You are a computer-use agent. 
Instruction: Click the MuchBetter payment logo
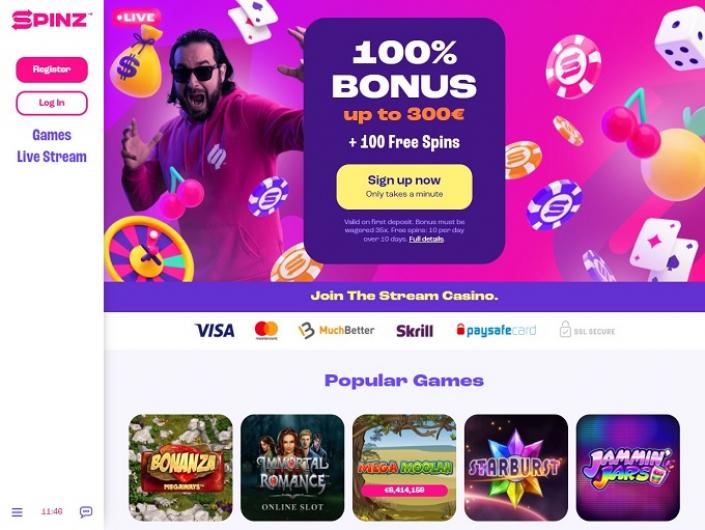click(x=336, y=330)
